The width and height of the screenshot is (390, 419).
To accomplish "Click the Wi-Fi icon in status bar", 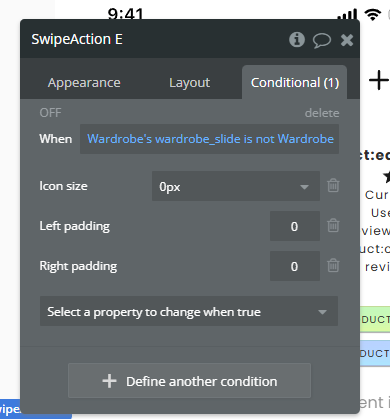I will [373, 15].
